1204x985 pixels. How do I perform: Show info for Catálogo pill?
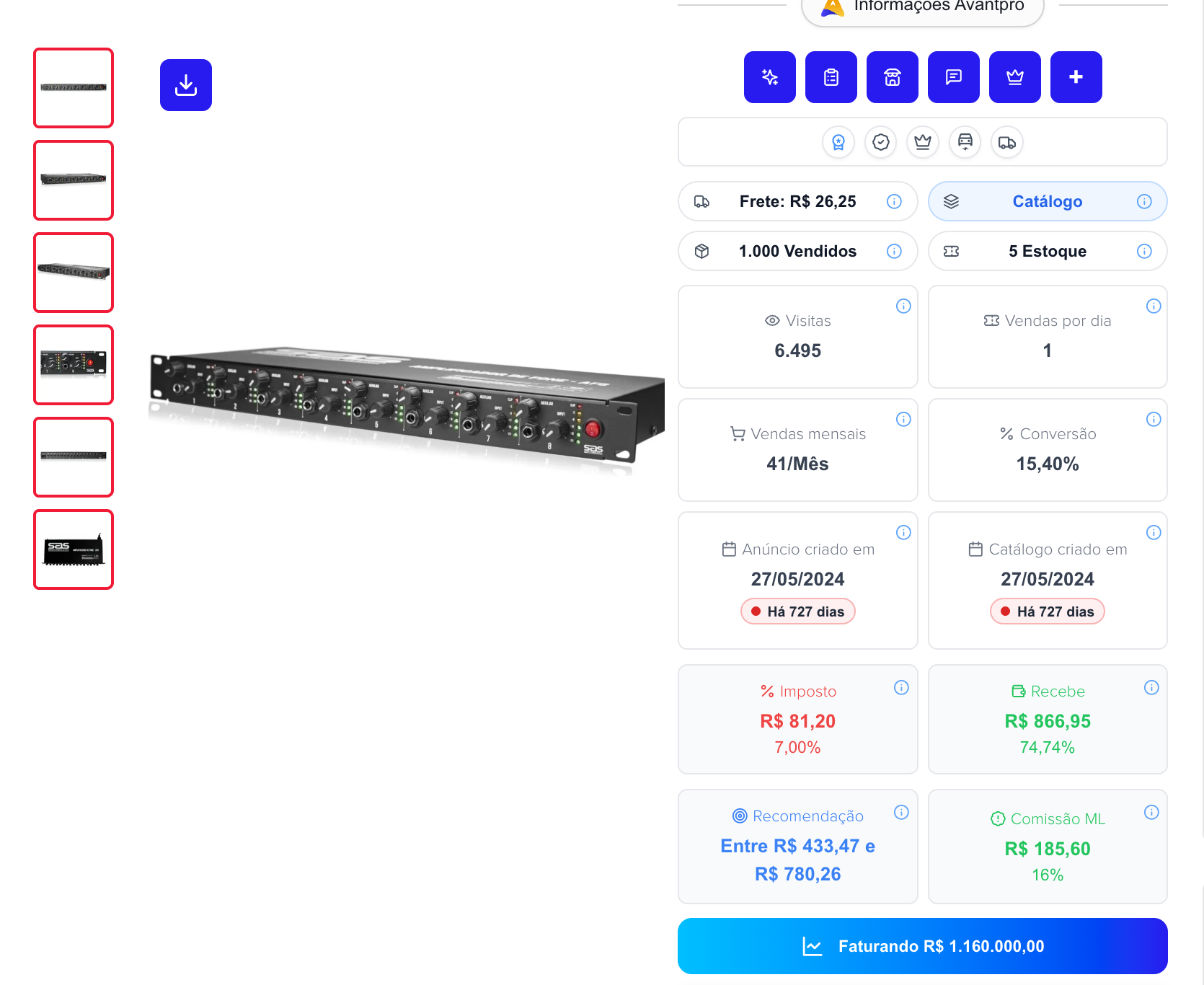pos(1144,201)
